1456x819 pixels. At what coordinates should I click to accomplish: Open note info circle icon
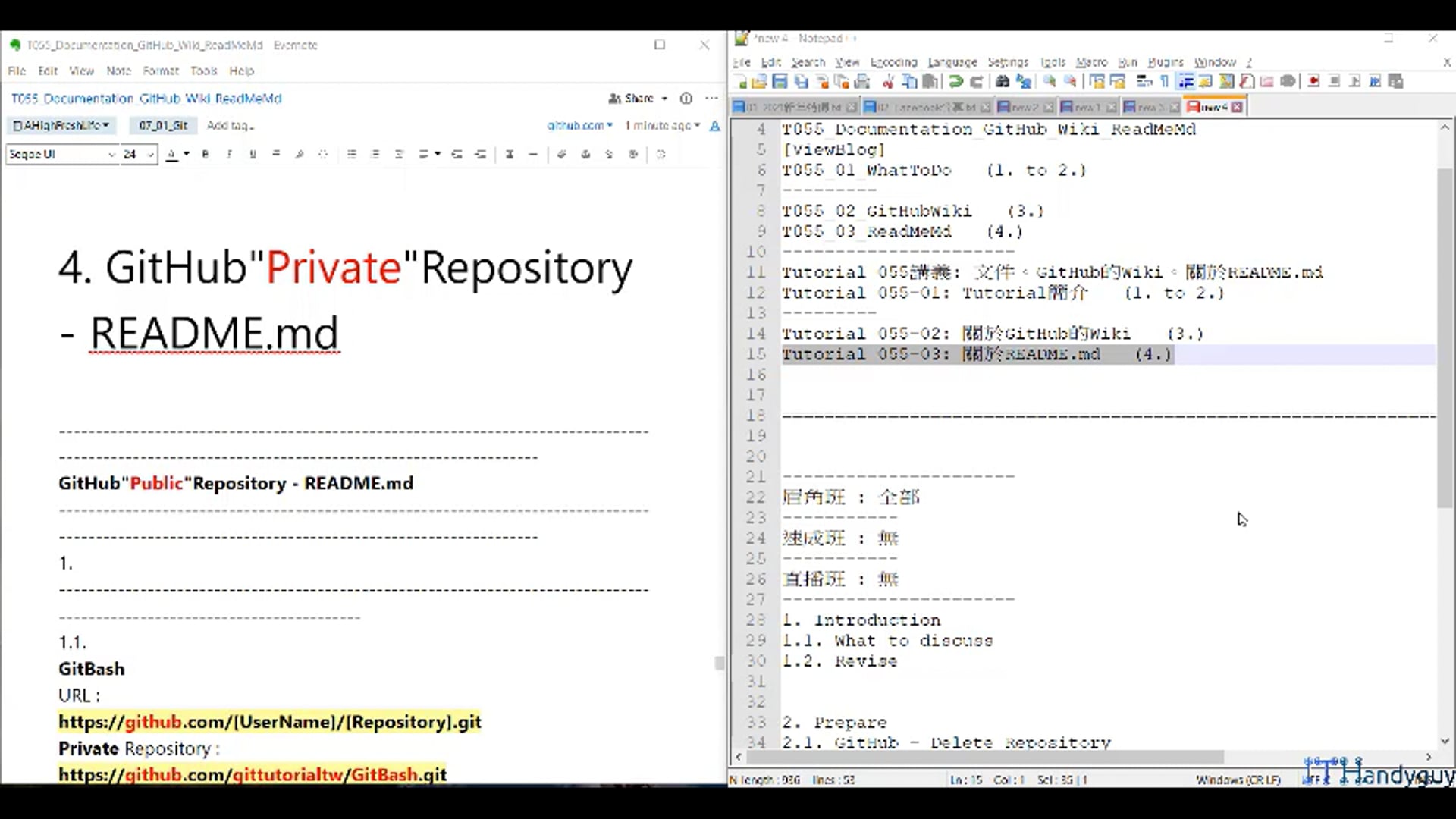[686, 98]
